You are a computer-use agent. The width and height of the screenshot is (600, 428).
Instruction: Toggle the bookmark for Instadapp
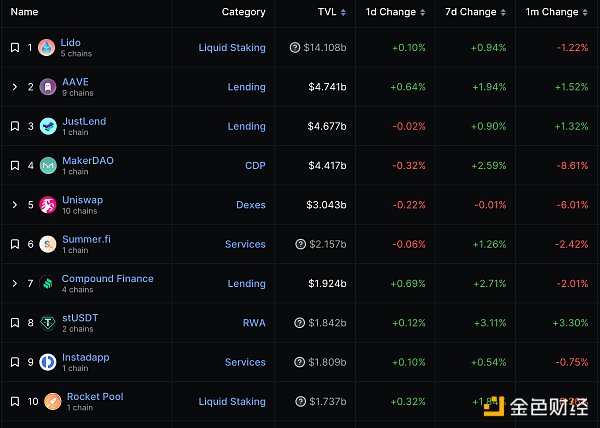(x=15, y=362)
